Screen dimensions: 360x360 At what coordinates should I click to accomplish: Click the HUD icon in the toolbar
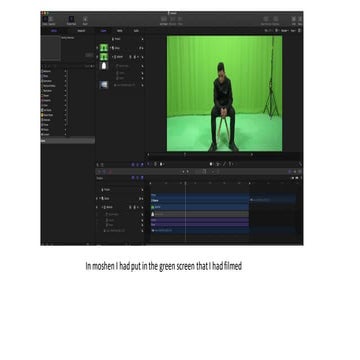294,20
